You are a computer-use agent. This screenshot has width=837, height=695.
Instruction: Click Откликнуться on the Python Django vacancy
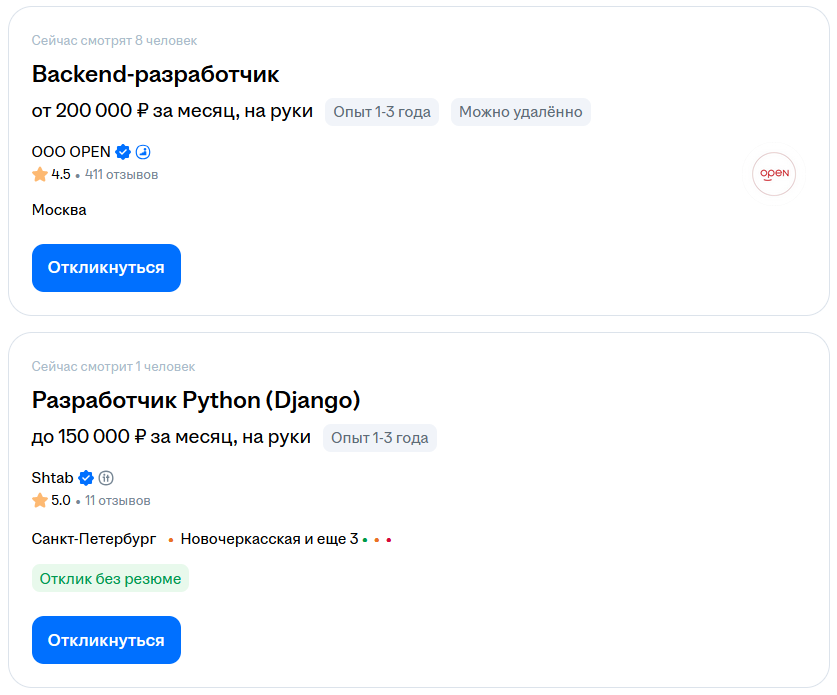tap(106, 639)
